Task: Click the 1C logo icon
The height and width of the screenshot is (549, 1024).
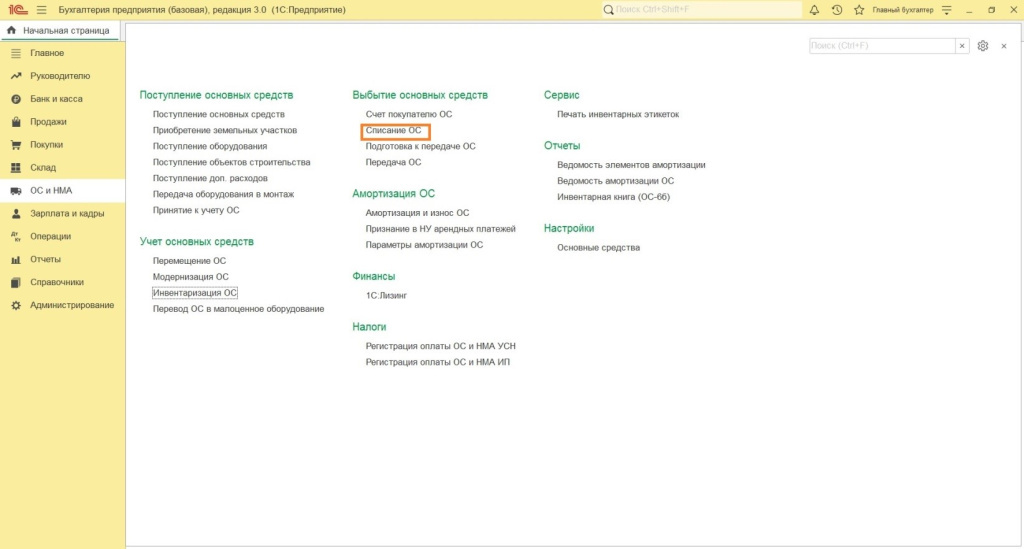Action: pyautogui.click(x=16, y=10)
